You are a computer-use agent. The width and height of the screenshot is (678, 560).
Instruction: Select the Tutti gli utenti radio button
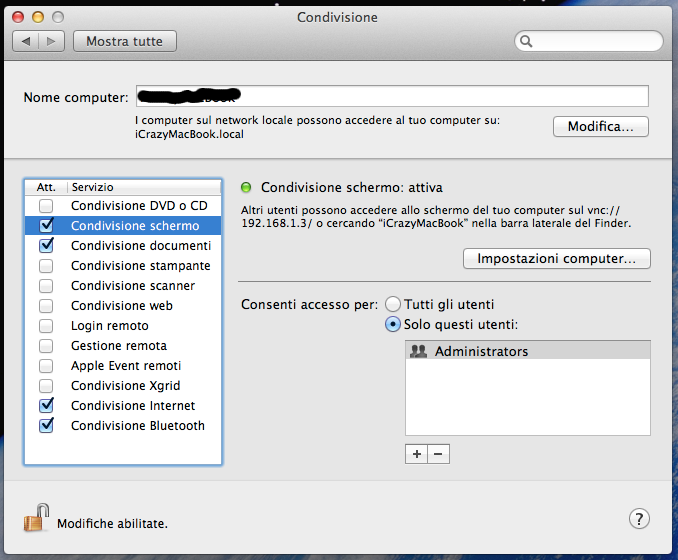[x=393, y=304]
